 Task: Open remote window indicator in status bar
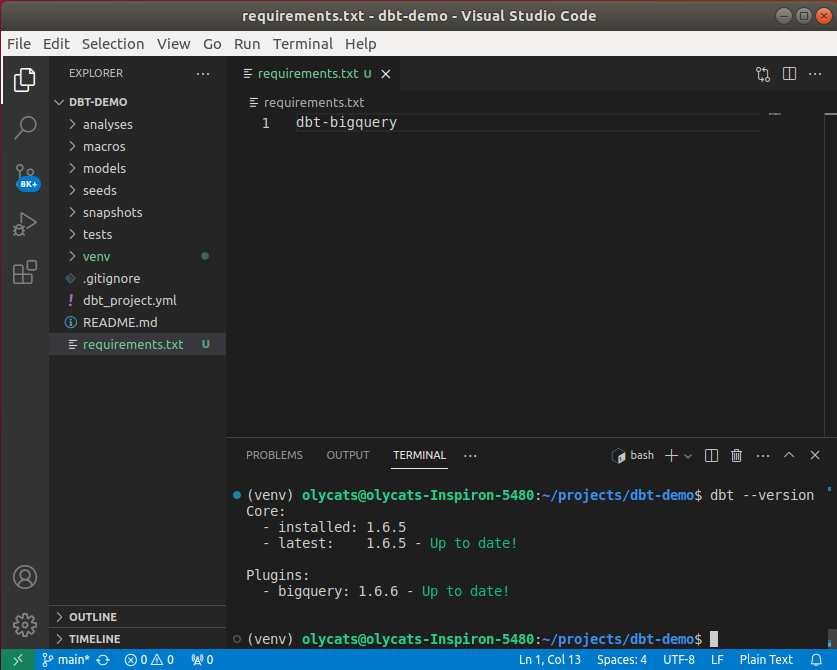click(18, 660)
